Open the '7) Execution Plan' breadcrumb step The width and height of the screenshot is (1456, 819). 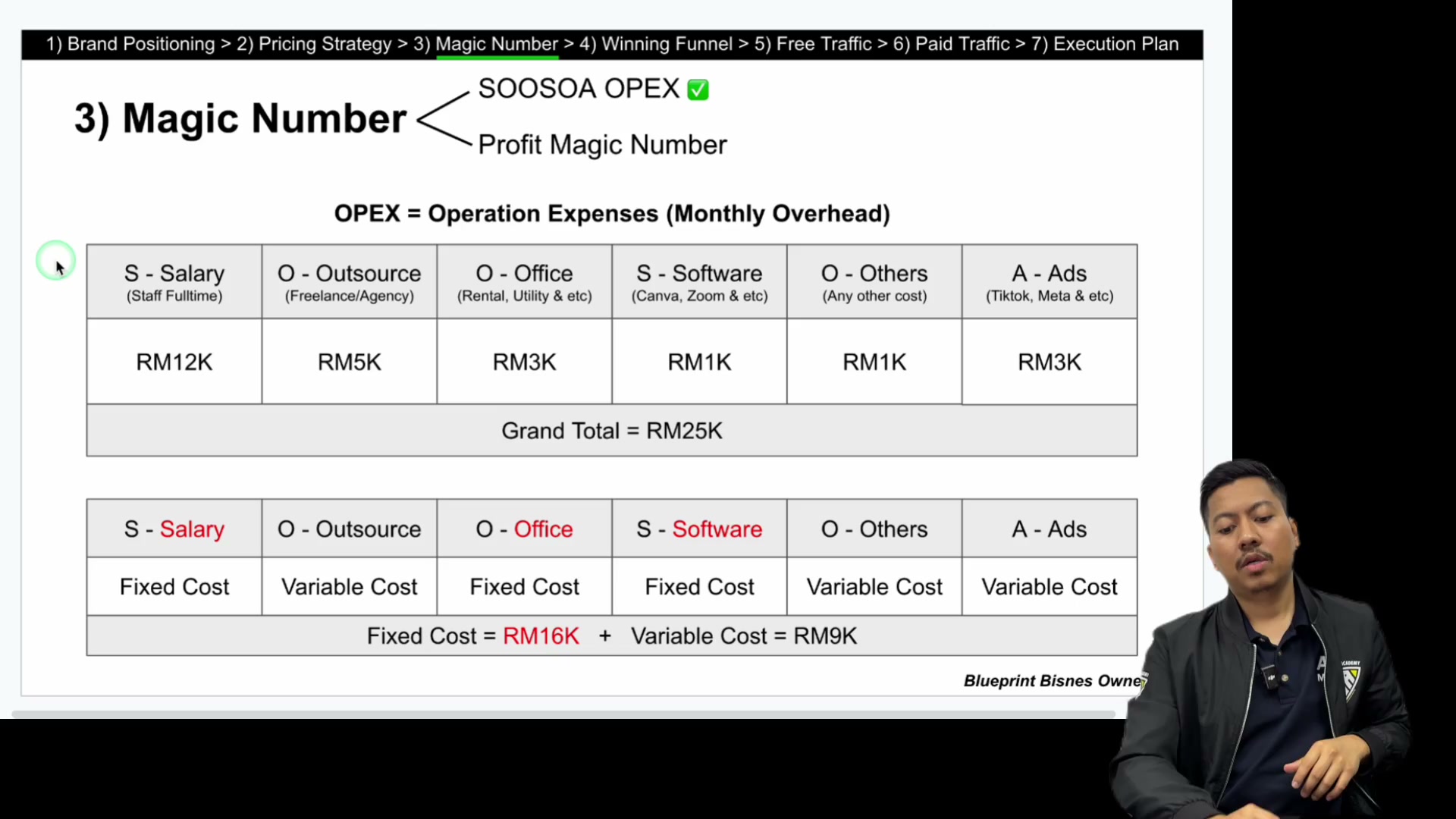pyautogui.click(x=1105, y=44)
